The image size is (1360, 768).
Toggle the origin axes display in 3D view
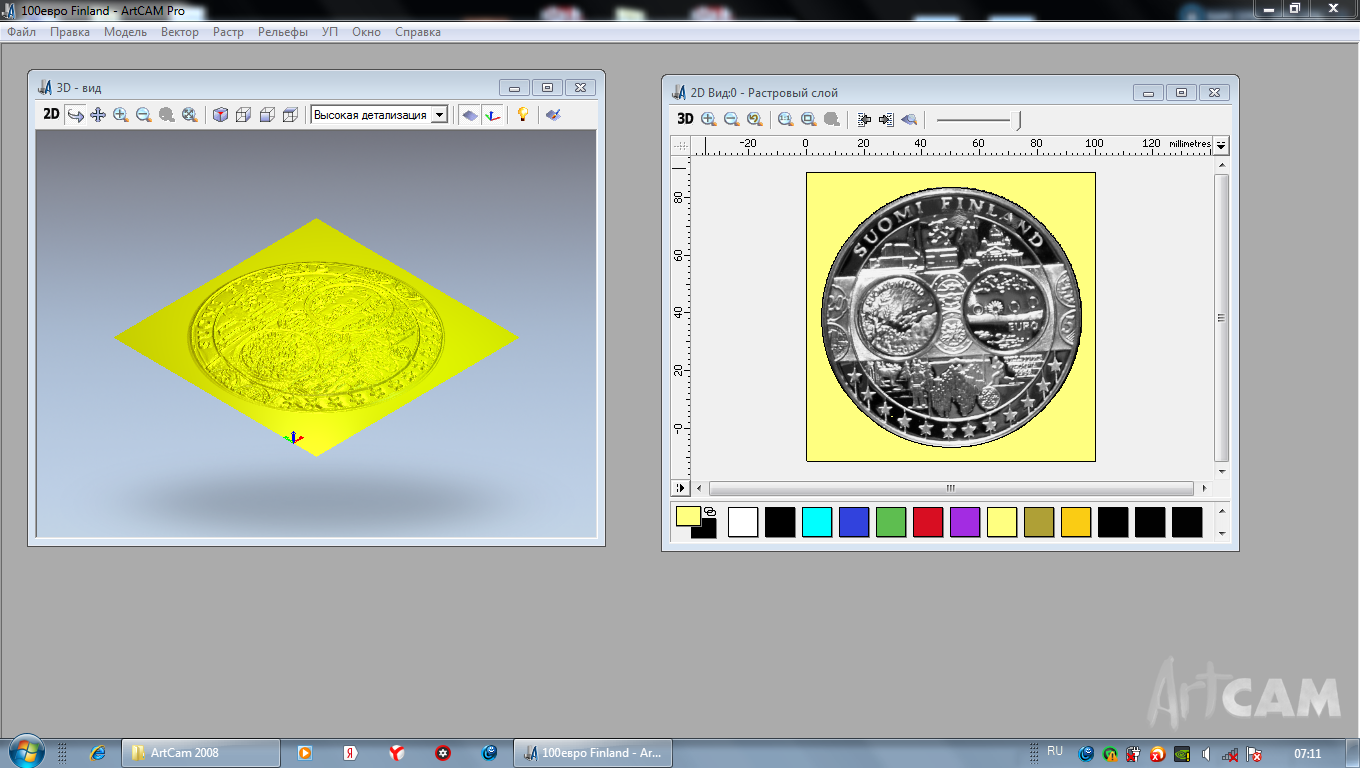coord(492,115)
